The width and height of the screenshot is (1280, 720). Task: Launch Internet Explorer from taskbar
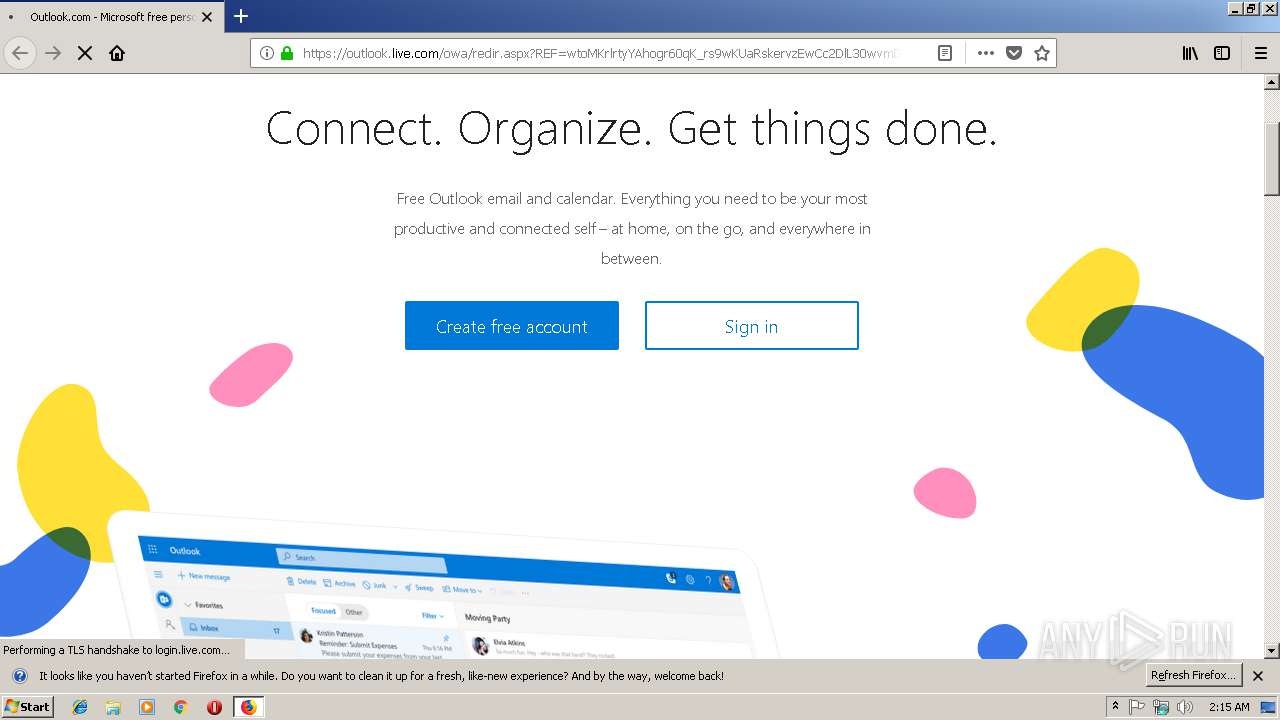click(80, 707)
